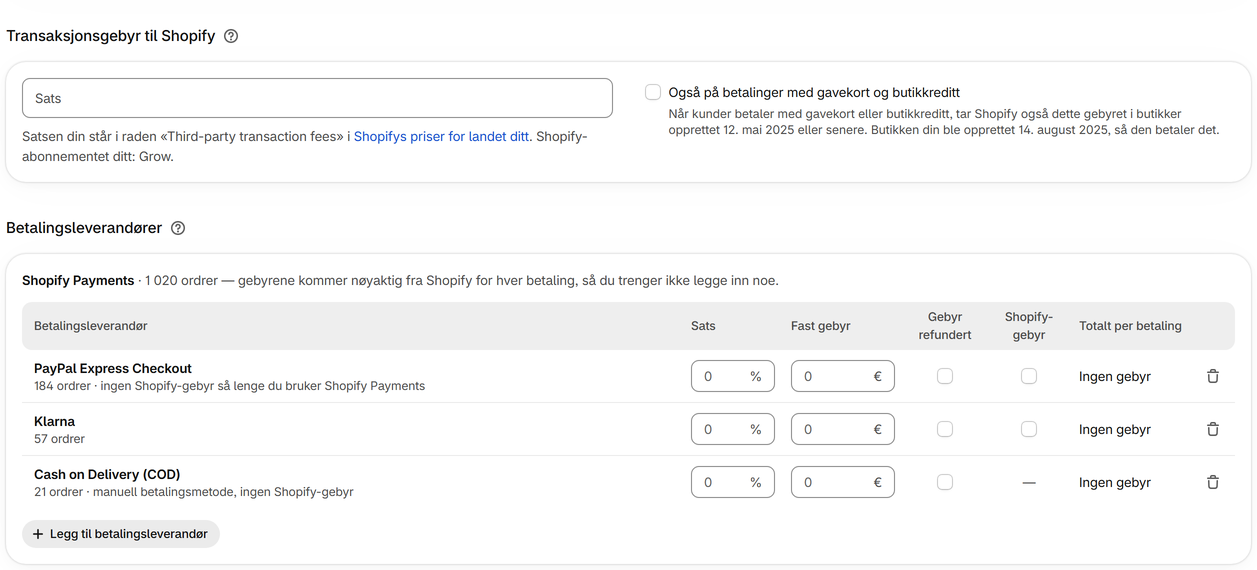1257x570 pixels.
Task: Click the Shopify-gebyr column header
Action: (x=1029, y=326)
